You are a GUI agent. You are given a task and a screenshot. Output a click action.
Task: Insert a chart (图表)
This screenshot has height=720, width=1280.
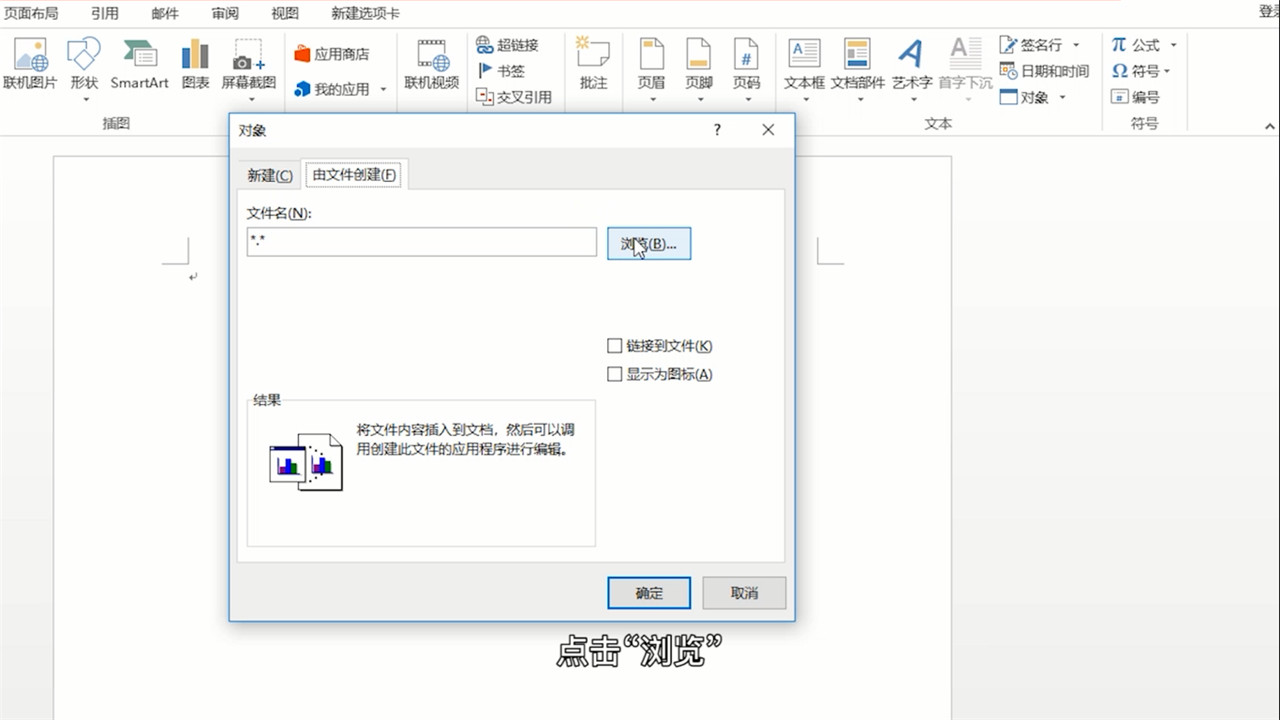[x=196, y=64]
